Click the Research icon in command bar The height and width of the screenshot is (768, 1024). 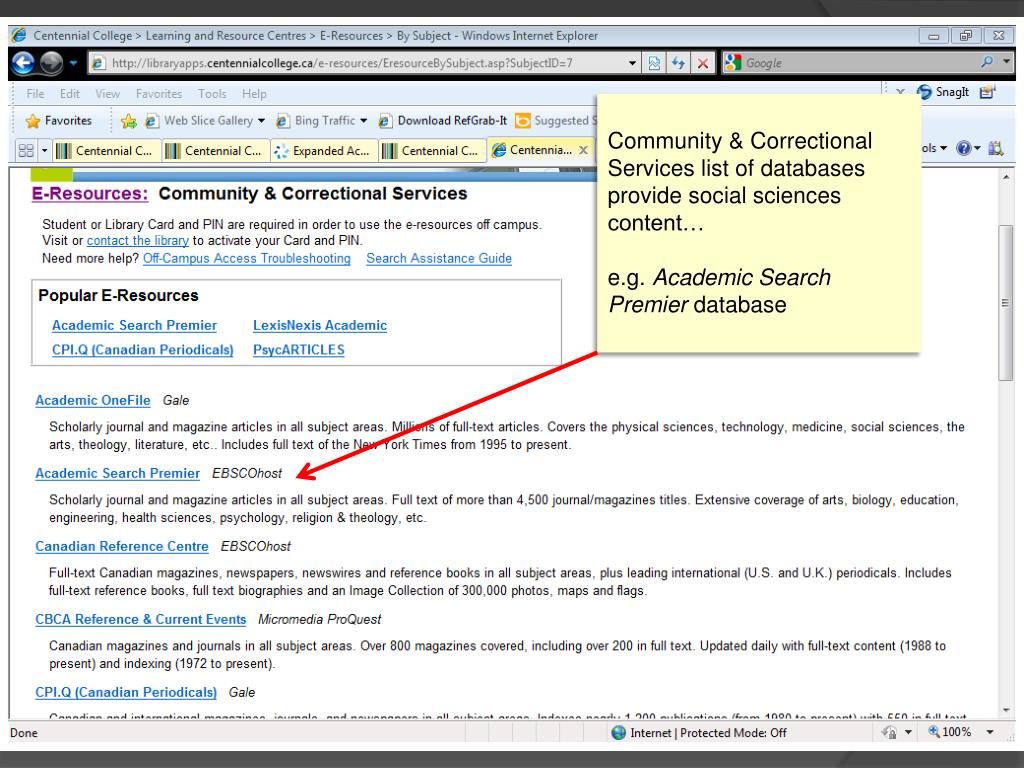pos(995,148)
